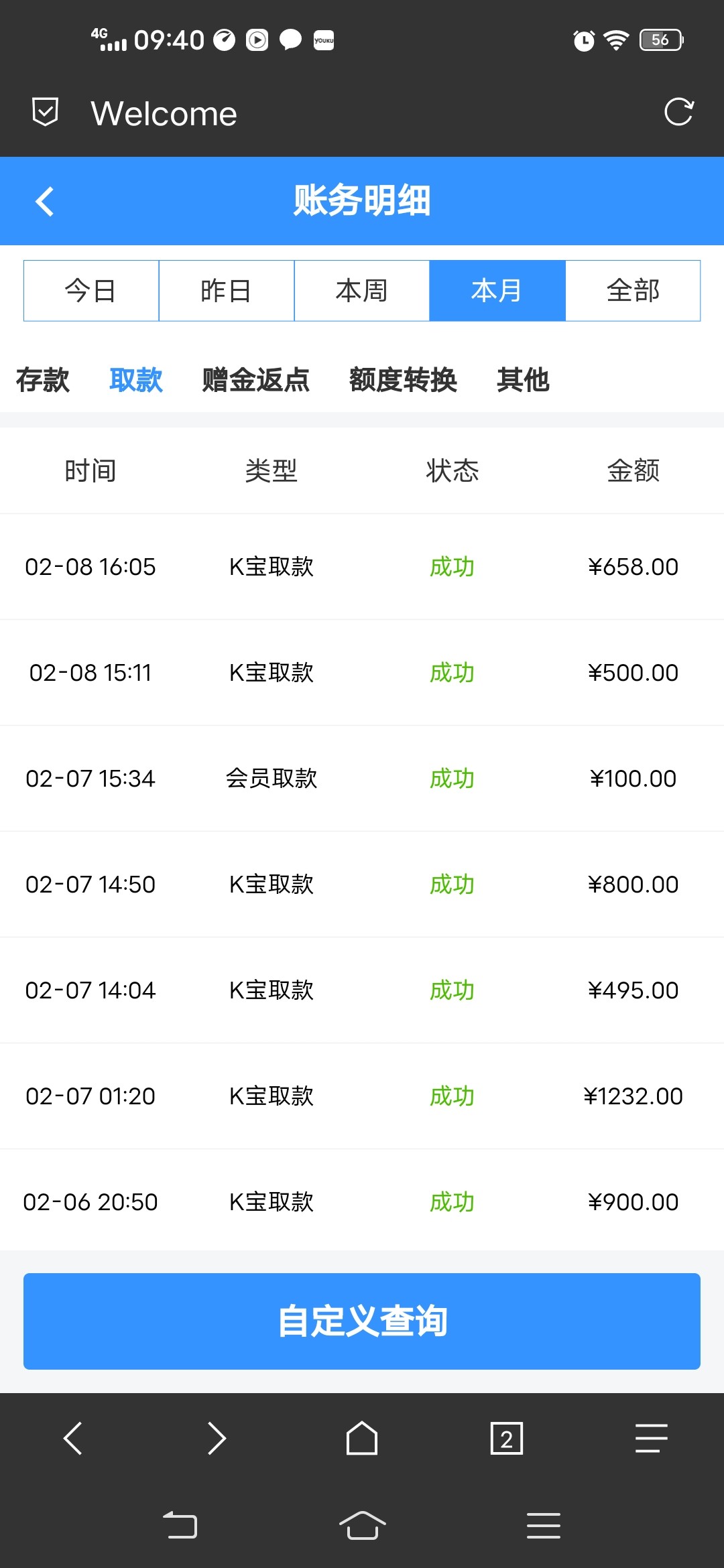The image size is (724, 1568).
Task: Switch to the 存款 tab
Action: tap(43, 380)
